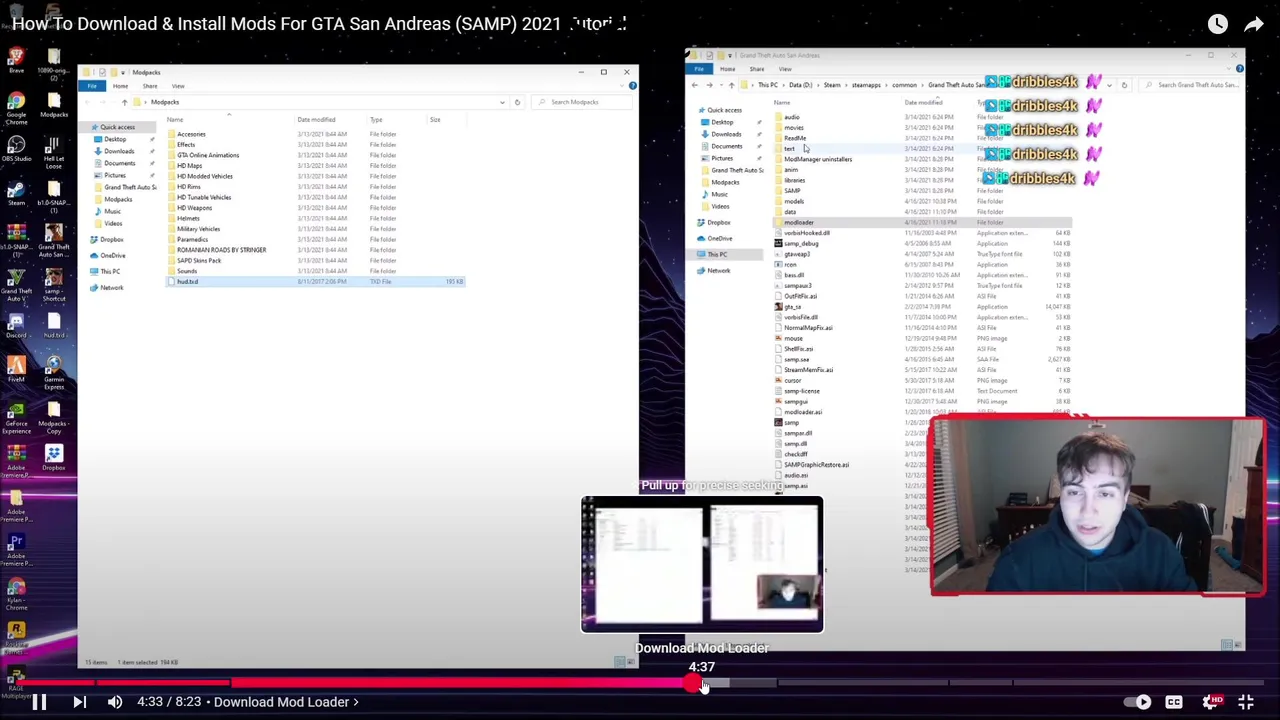This screenshot has height=720, width=1280.
Task: Mute the video volume
Action: tap(115, 702)
